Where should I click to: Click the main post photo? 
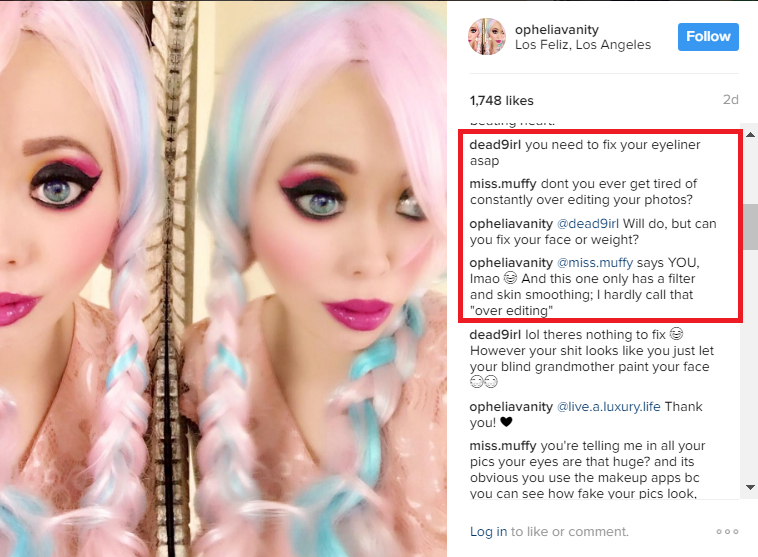[223, 278]
